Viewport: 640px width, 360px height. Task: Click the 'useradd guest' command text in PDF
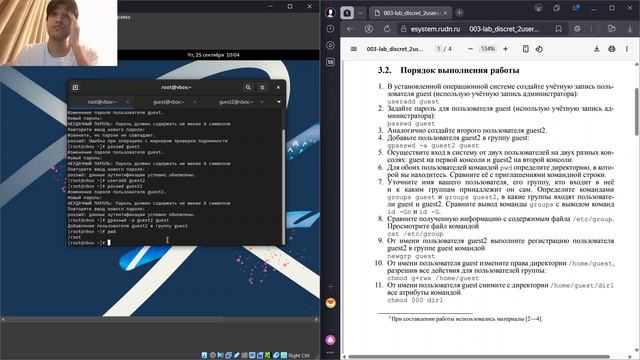pyautogui.click(x=413, y=101)
